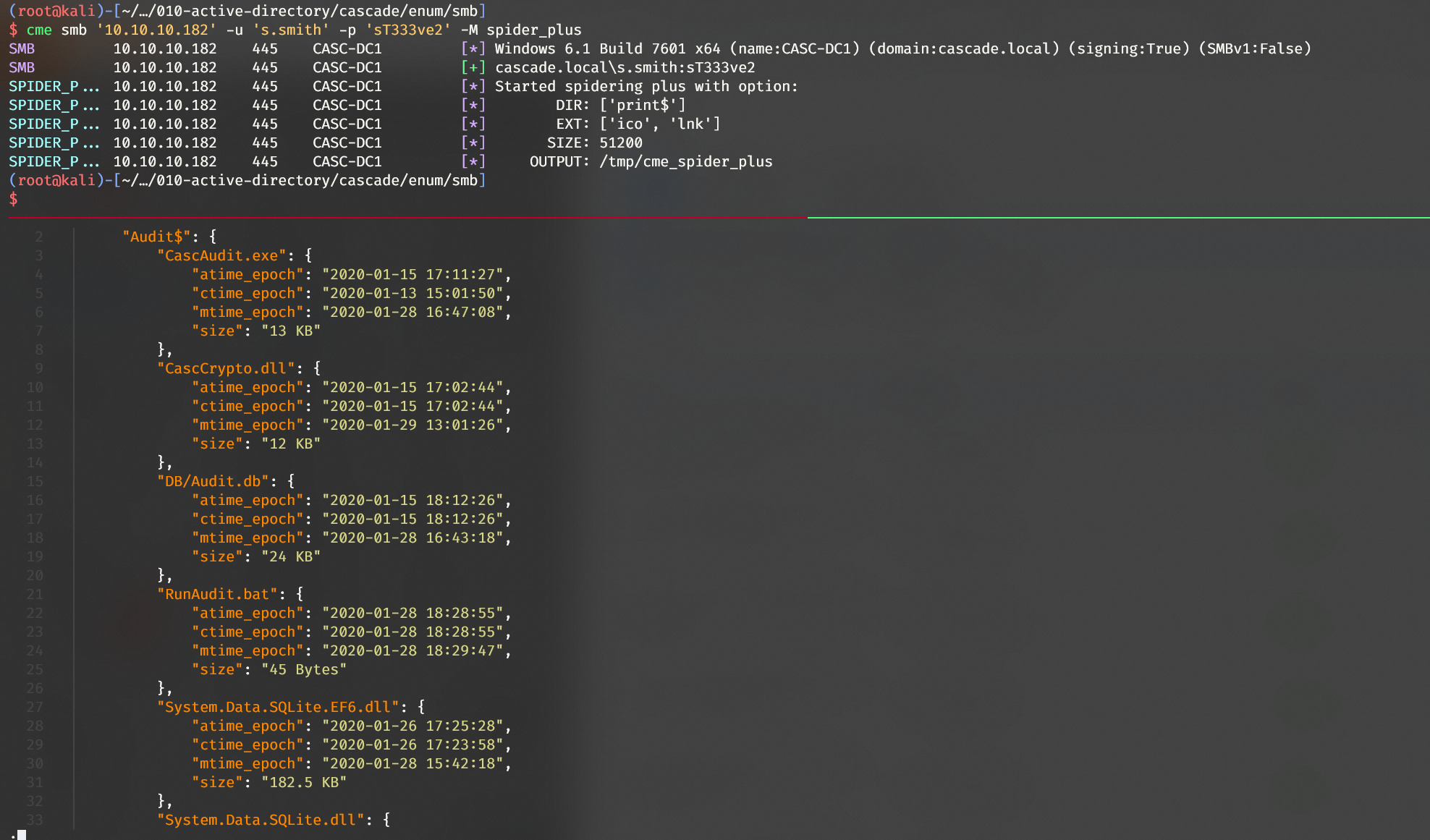The width and height of the screenshot is (1430, 840).
Task: Click the password 'sT333ve2' in the command
Action: click(408, 30)
